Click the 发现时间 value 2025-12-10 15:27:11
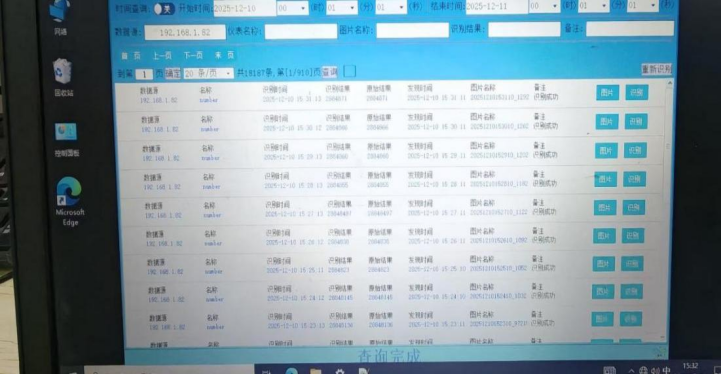 tap(436, 213)
